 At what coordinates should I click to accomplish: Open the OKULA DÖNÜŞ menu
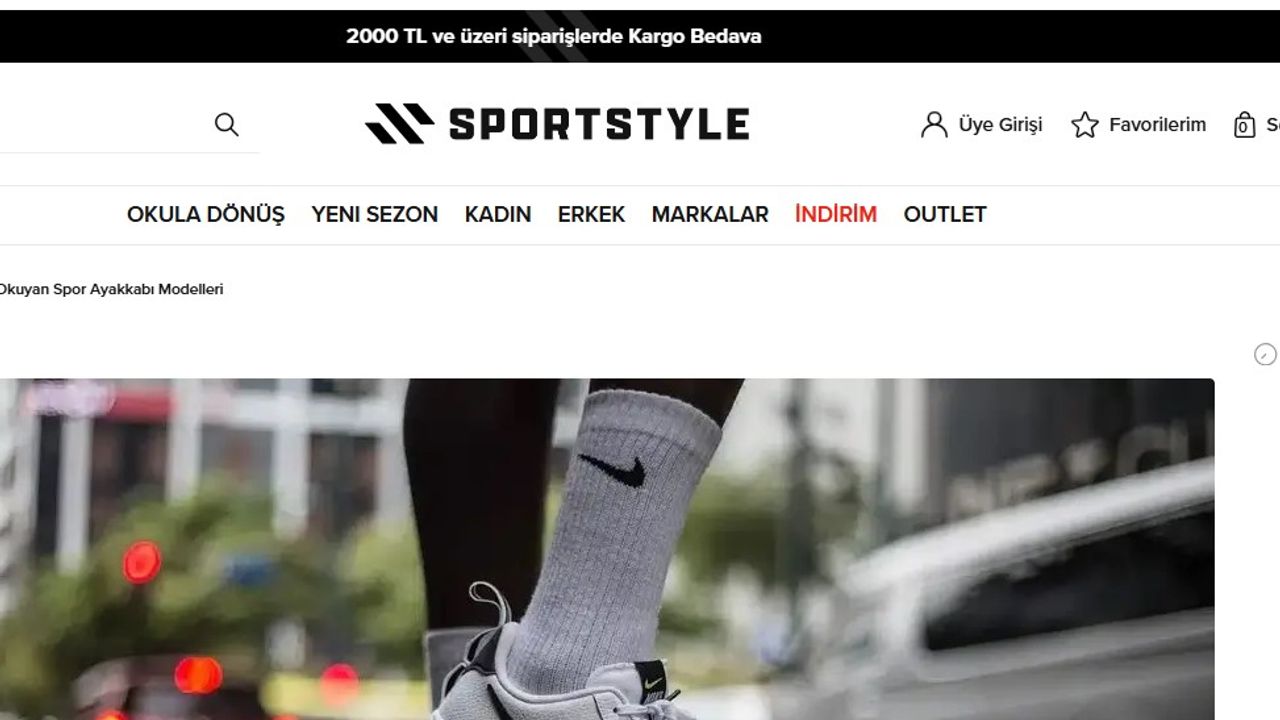click(206, 214)
